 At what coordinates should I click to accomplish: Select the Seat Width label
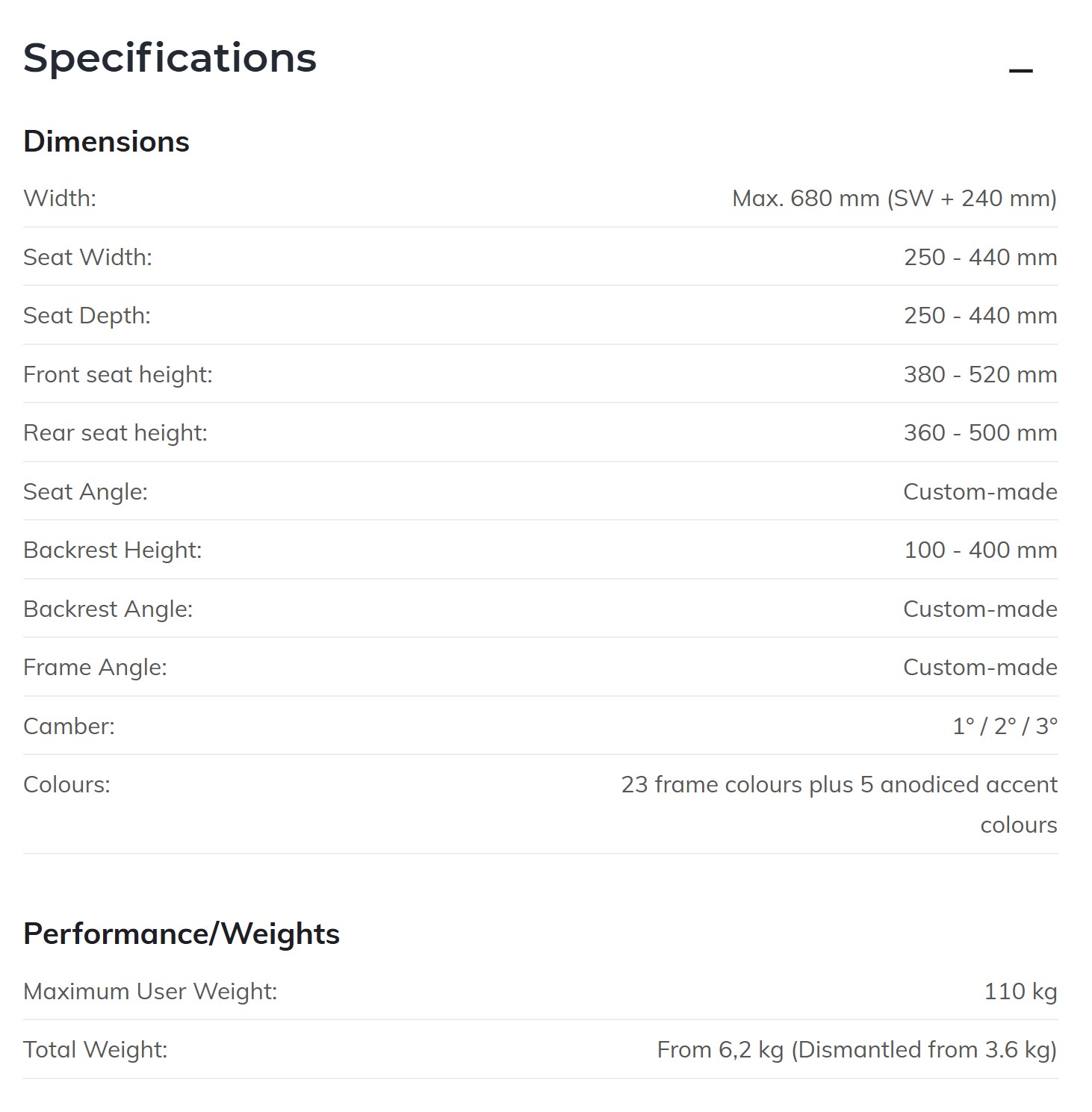tap(87, 257)
